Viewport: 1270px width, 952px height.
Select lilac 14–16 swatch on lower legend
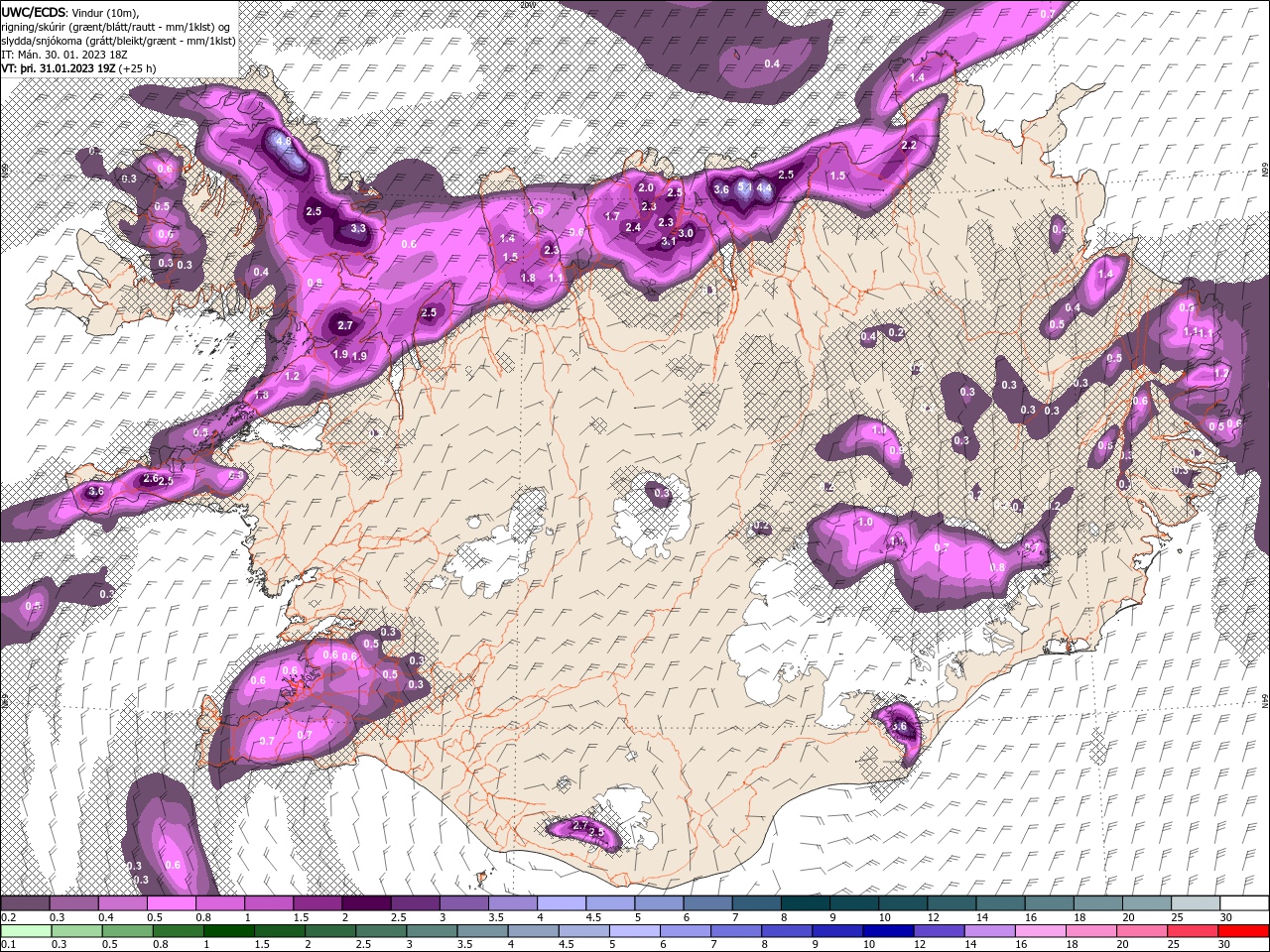989,931
